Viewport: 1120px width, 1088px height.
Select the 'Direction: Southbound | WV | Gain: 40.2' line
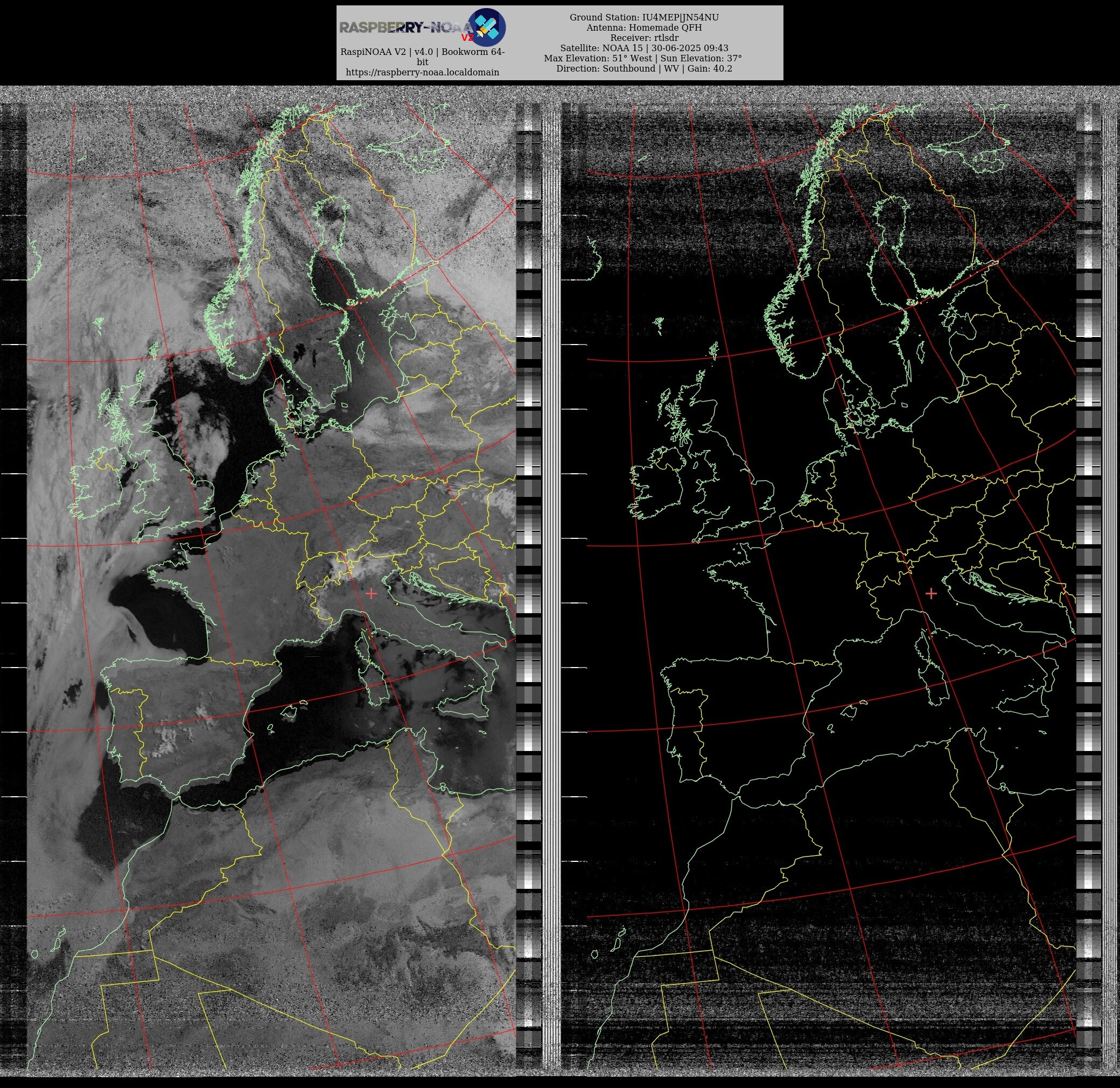pyautogui.click(x=644, y=68)
